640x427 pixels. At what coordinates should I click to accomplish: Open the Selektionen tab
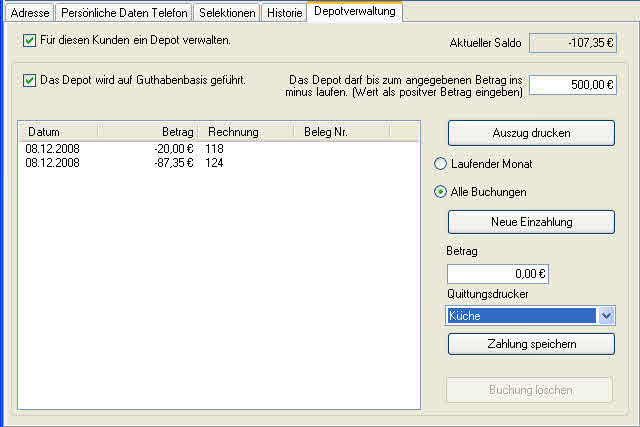point(227,13)
